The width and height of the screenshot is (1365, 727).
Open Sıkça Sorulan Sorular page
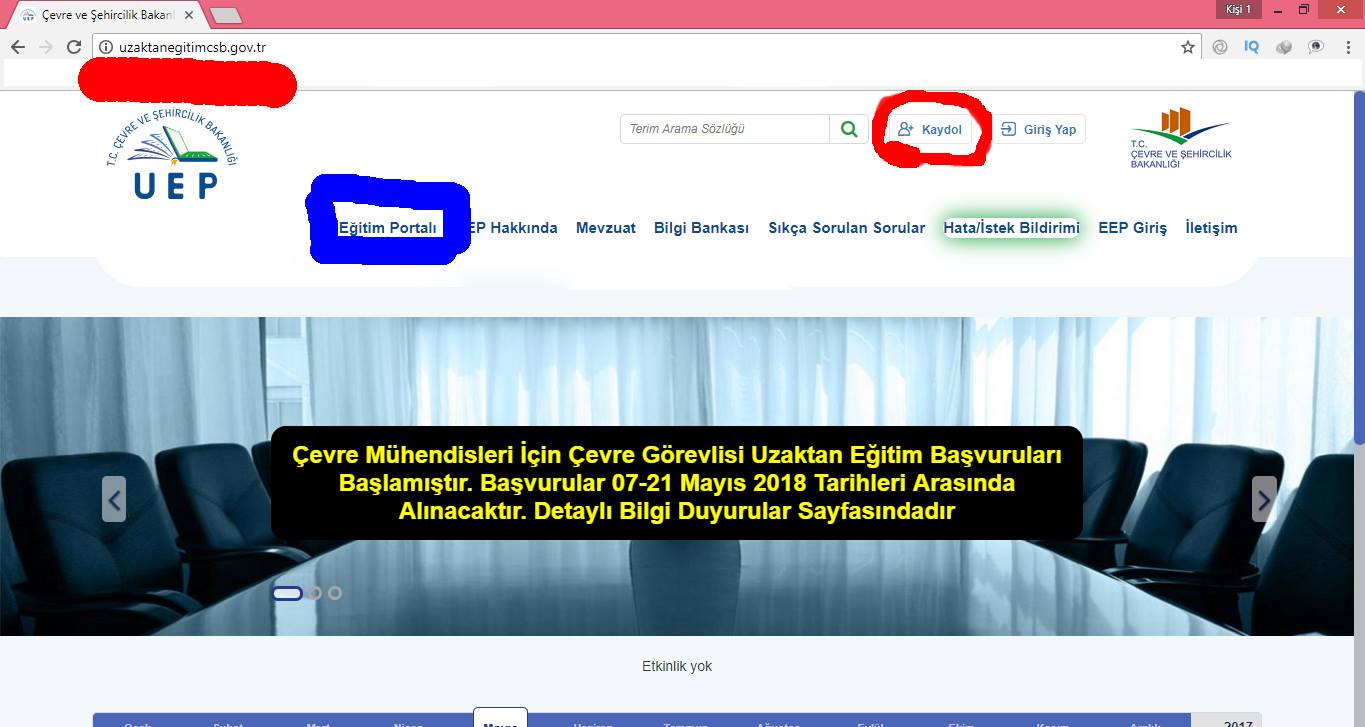(847, 228)
